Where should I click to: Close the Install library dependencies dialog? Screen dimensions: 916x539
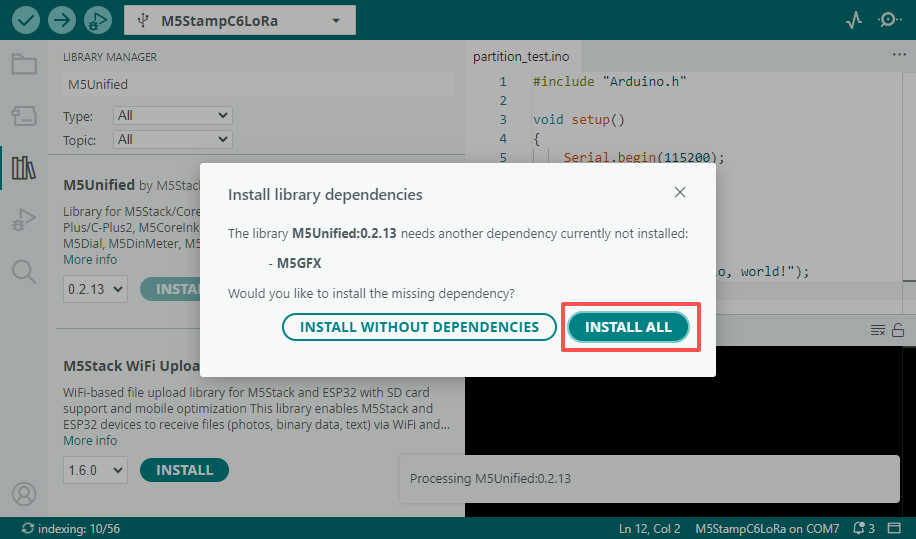point(680,192)
